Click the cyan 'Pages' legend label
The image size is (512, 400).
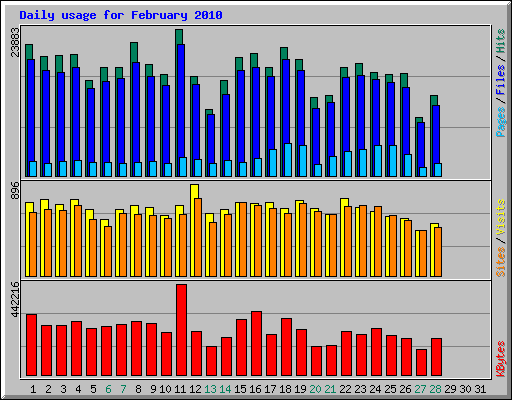[x=501, y=122]
